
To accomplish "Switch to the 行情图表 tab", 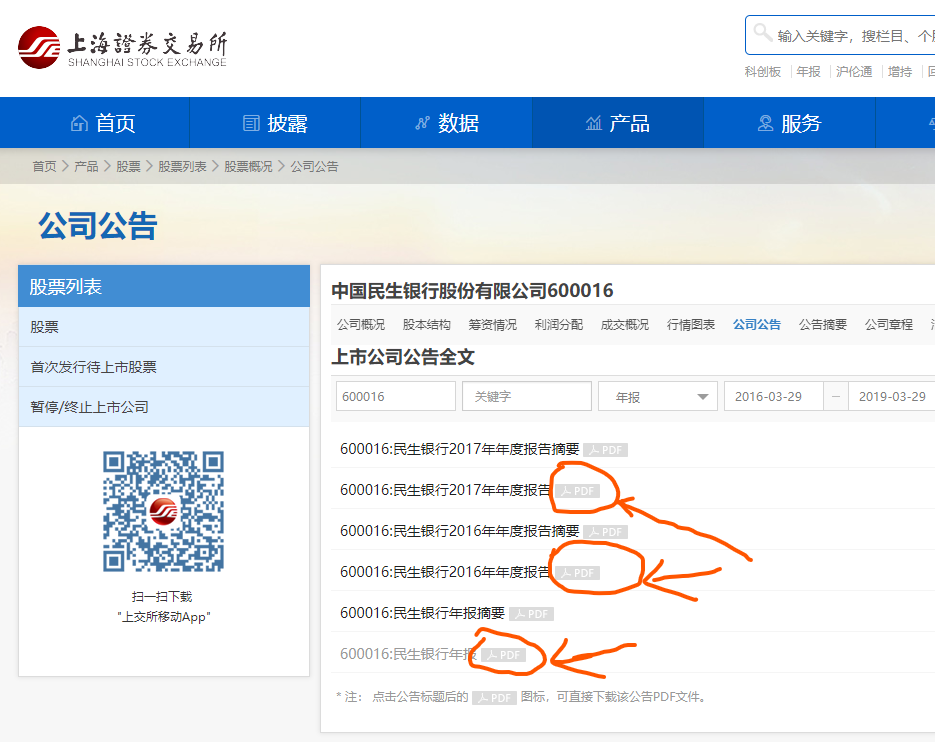I will (x=691, y=324).
